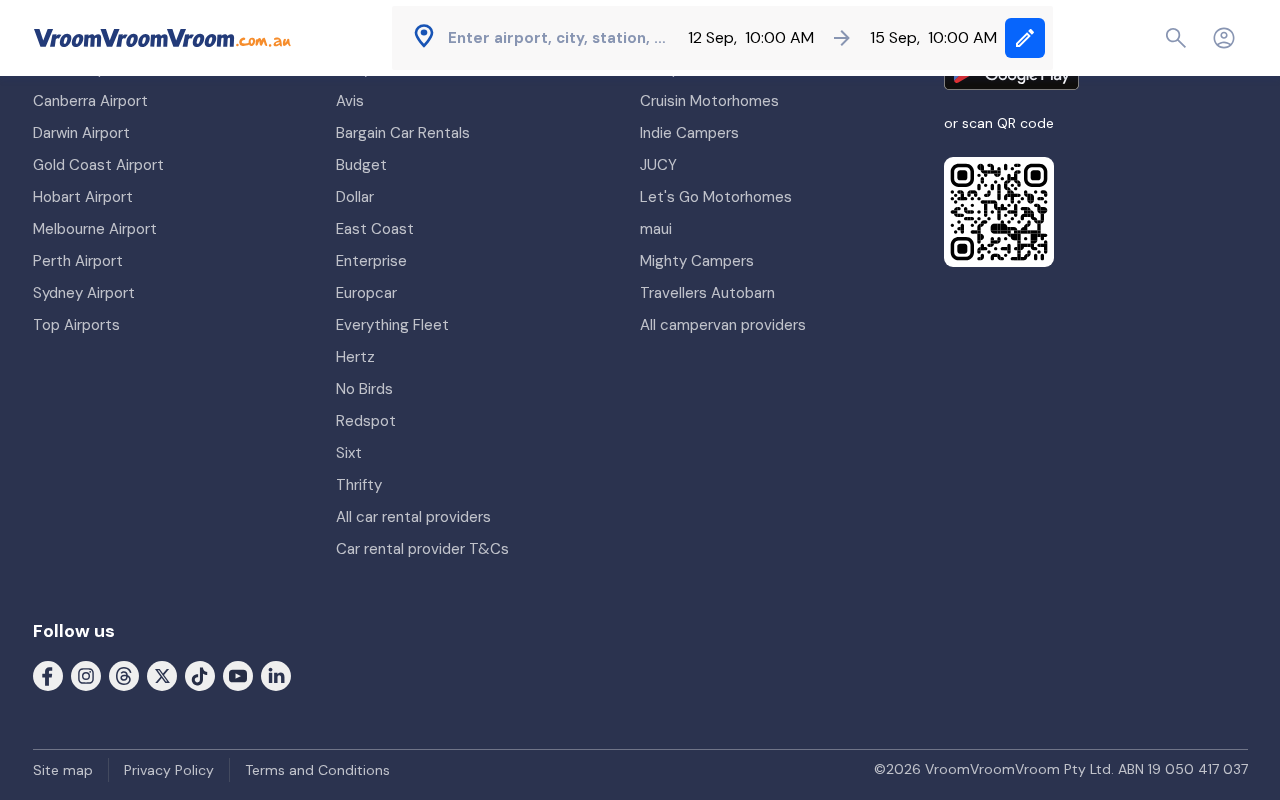The width and height of the screenshot is (1280, 800).
Task: Select the 15 Sep return date
Action: pyautogui.click(x=895, y=38)
